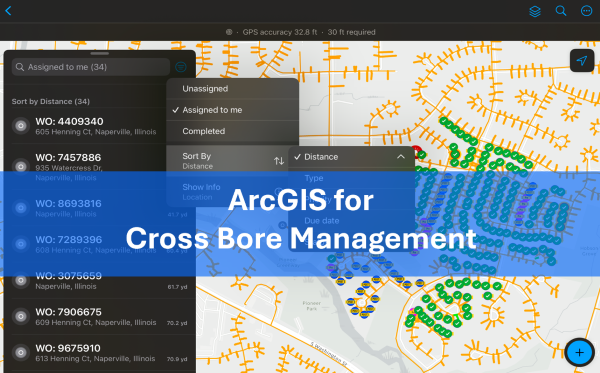Go back with the top-left arrow
The height and width of the screenshot is (373, 600).
coord(8,11)
